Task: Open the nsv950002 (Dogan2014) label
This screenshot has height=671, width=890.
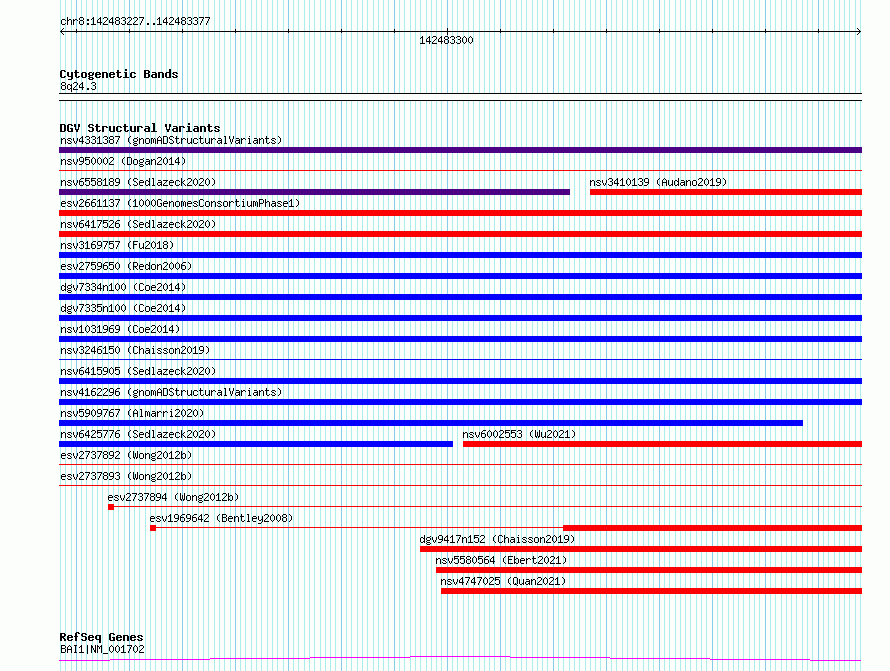Action: click(x=123, y=161)
